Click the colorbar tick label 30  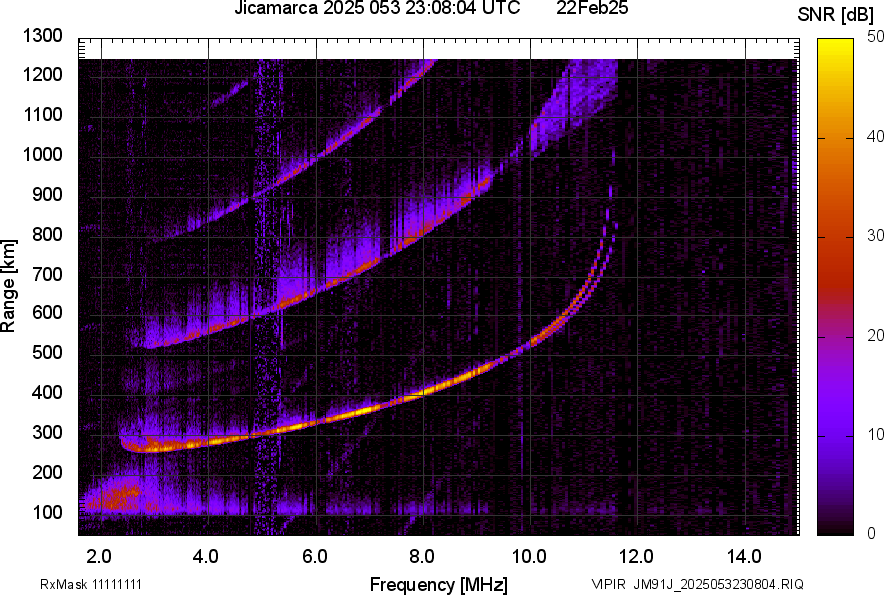(x=875, y=235)
